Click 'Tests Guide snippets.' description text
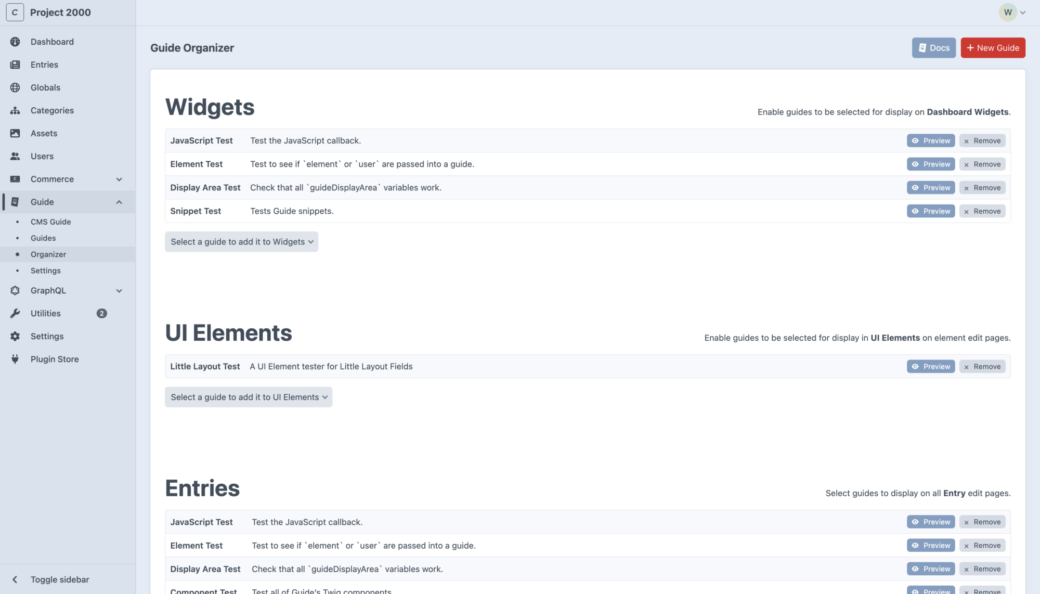The width and height of the screenshot is (1040, 594). (292, 211)
